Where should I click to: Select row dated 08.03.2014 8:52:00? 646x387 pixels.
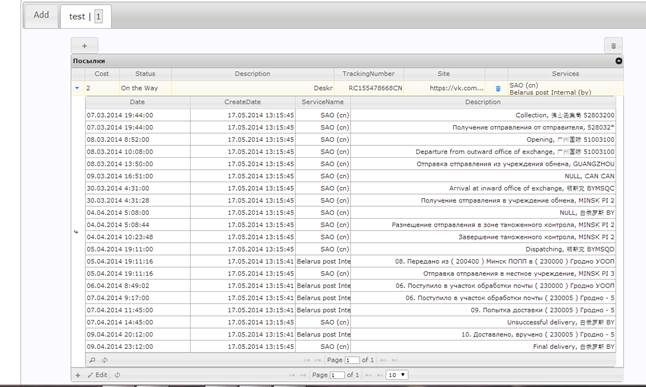(350, 140)
